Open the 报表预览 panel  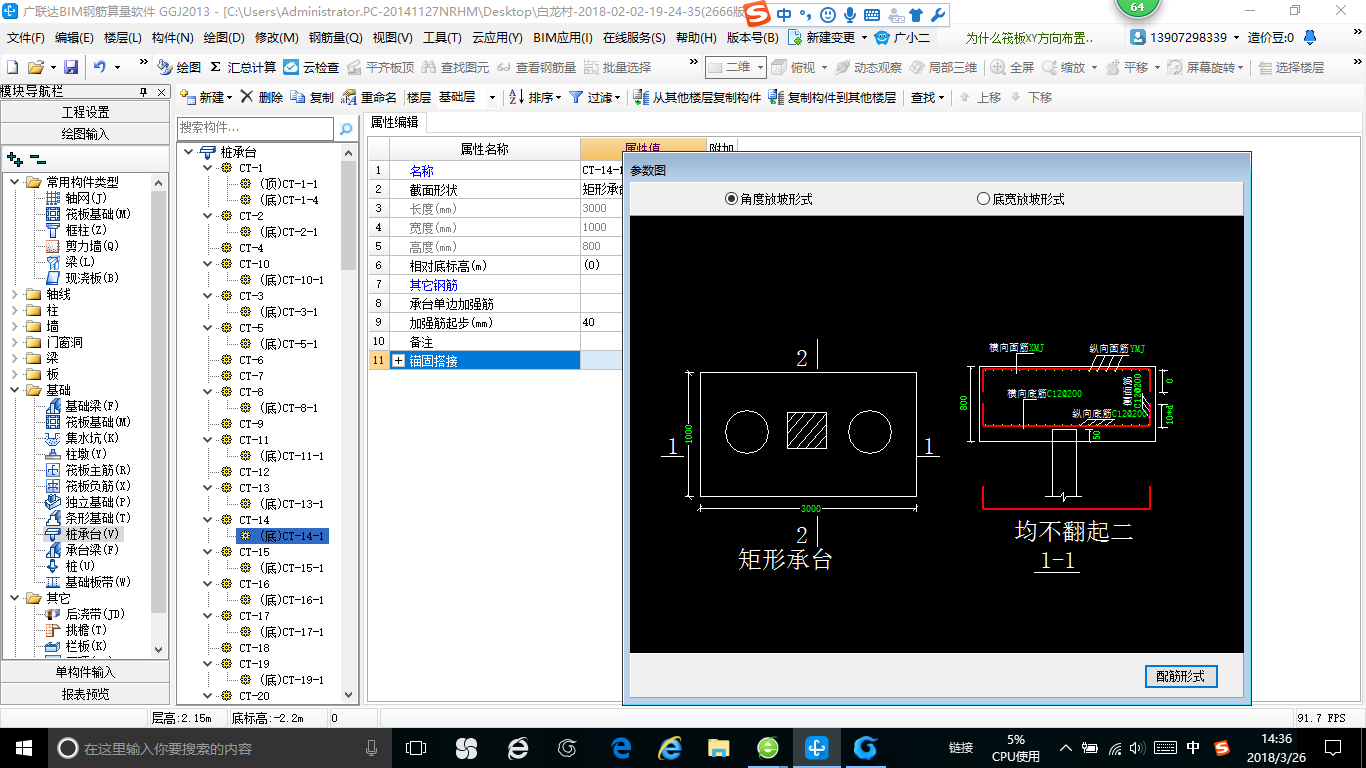coord(85,693)
